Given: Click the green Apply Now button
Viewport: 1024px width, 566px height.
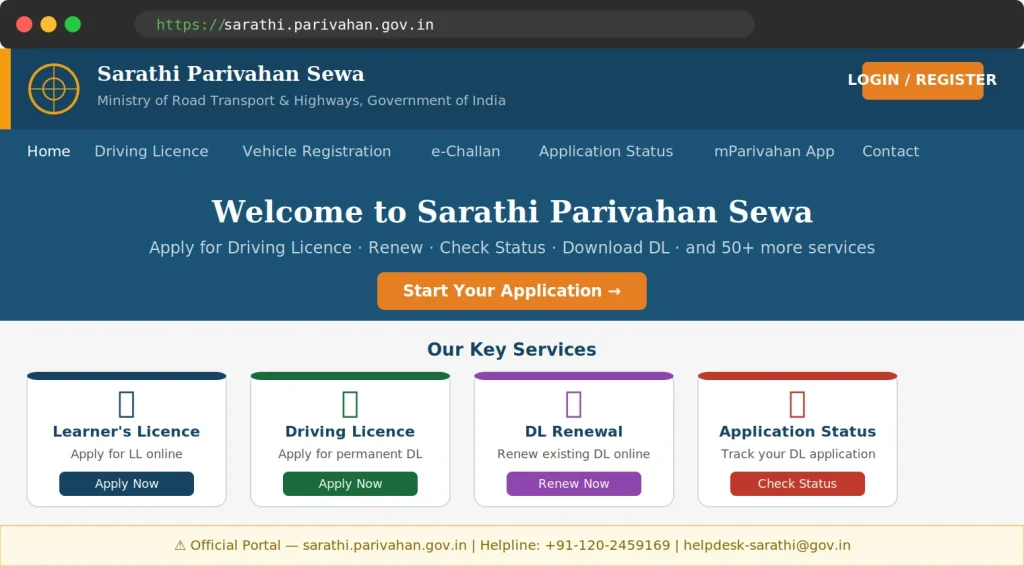Looking at the screenshot, I should tap(350, 484).
